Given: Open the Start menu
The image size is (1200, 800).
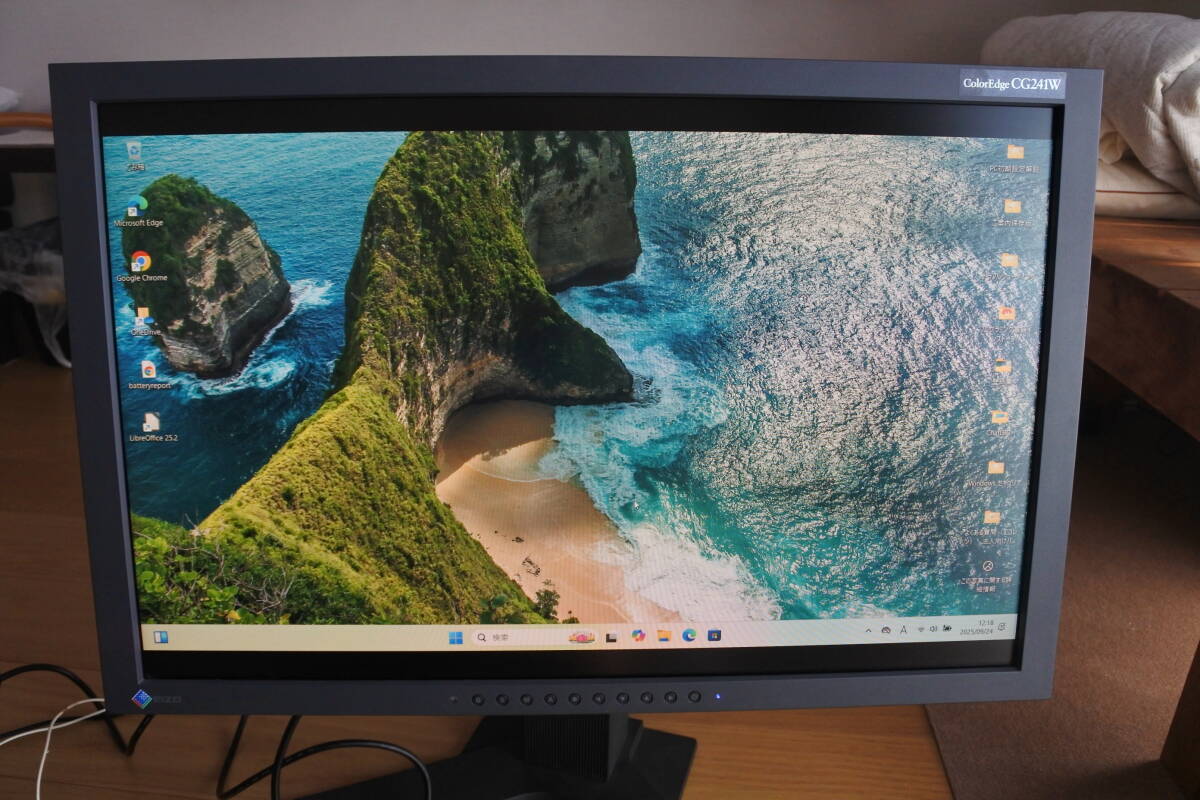Looking at the screenshot, I should (x=456, y=637).
